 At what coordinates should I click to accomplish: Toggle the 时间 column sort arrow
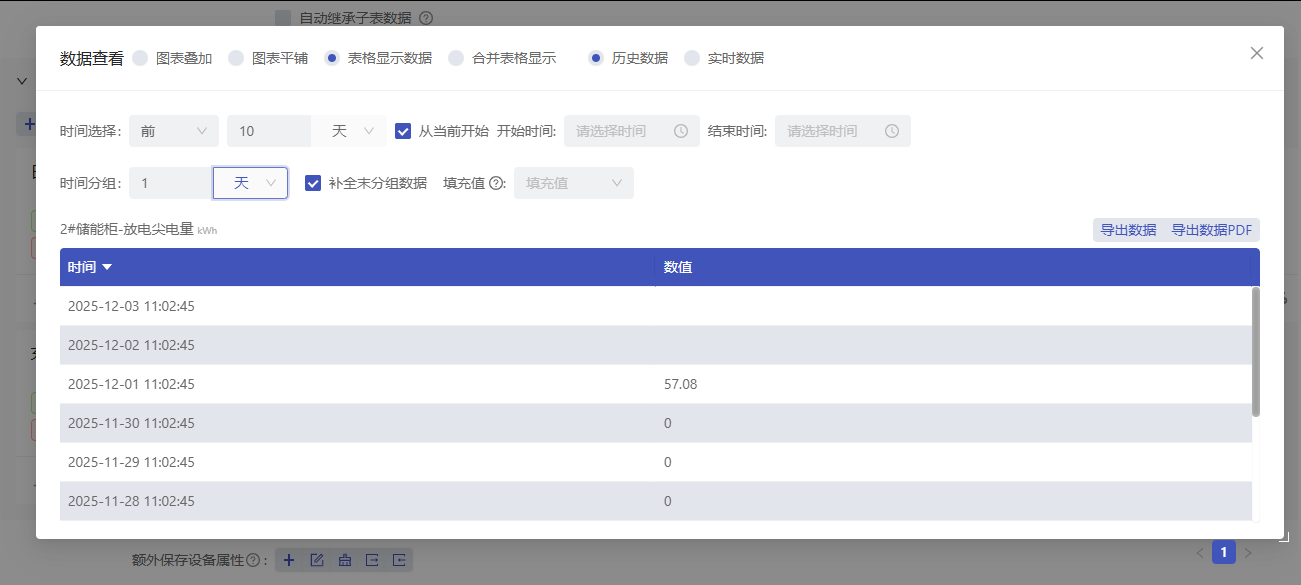pyautogui.click(x=108, y=266)
